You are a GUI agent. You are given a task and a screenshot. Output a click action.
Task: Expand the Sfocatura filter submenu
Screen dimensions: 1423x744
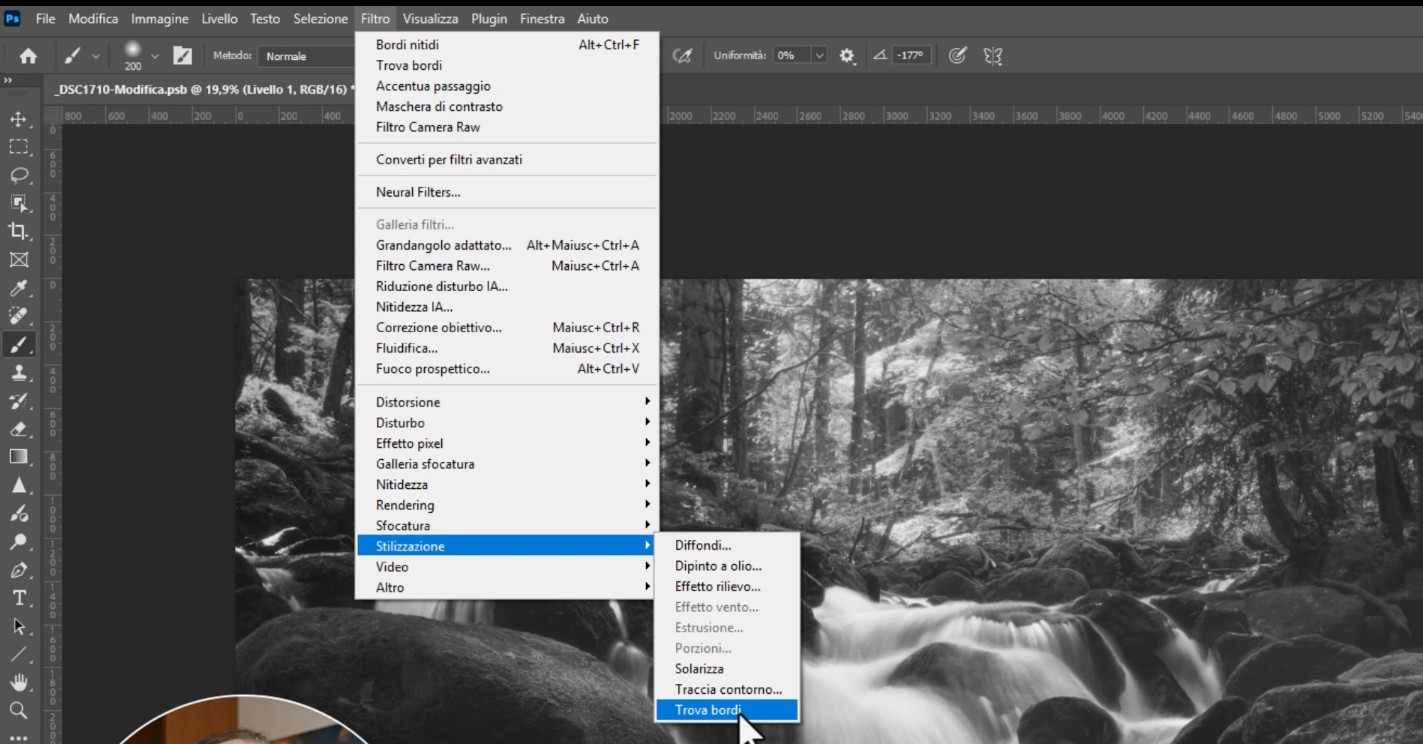407,525
